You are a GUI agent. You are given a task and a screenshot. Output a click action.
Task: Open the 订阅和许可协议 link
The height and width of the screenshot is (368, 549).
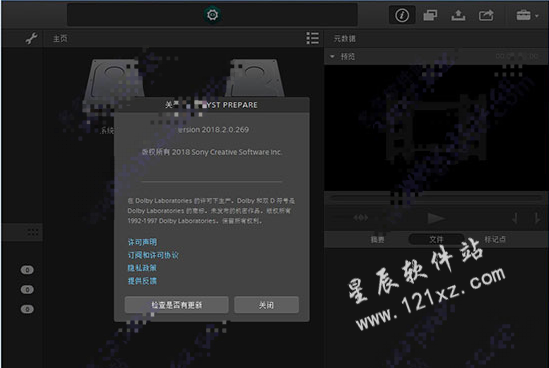click(x=153, y=255)
